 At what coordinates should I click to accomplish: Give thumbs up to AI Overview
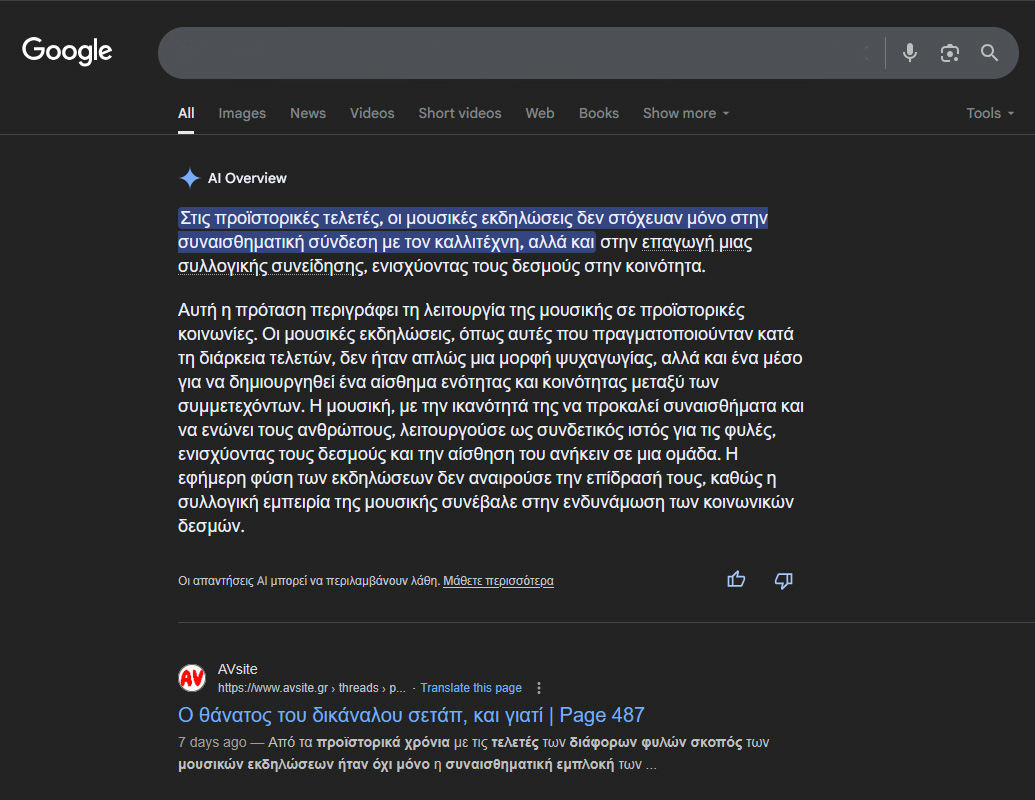pos(737,579)
